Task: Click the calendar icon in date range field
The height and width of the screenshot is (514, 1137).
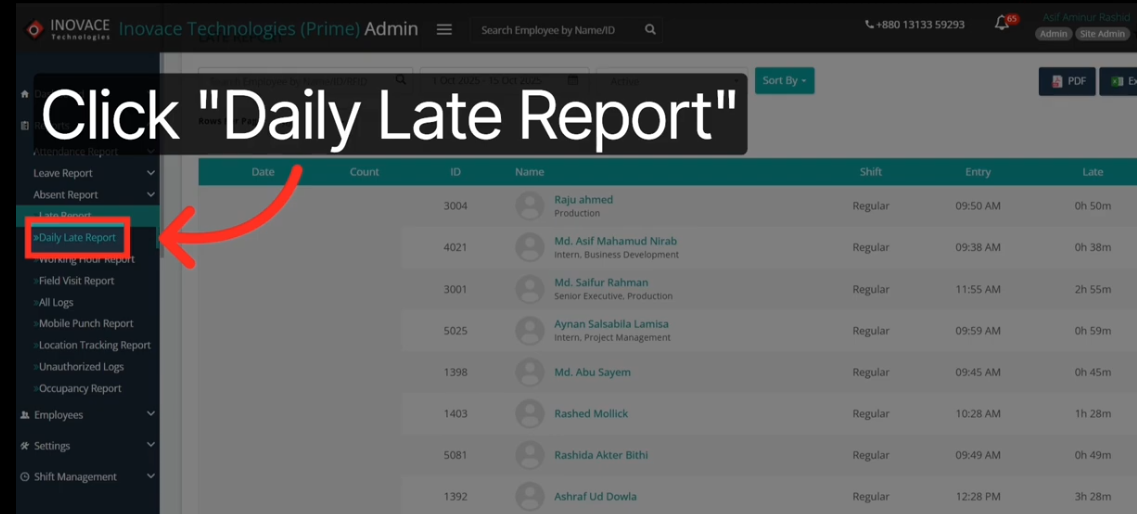Action: [x=573, y=80]
